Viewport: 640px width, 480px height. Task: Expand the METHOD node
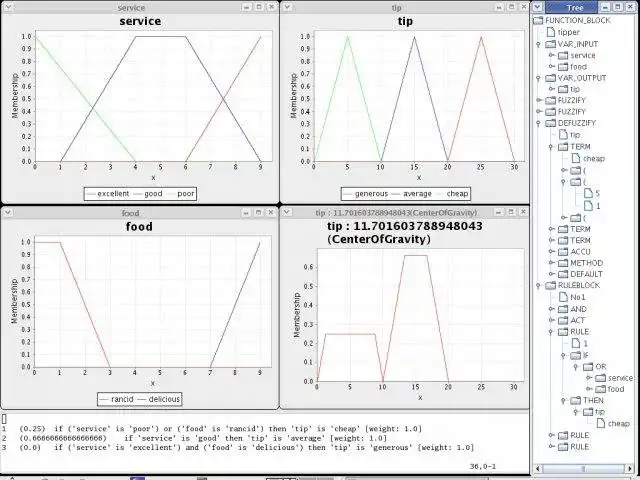tap(551, 263)
